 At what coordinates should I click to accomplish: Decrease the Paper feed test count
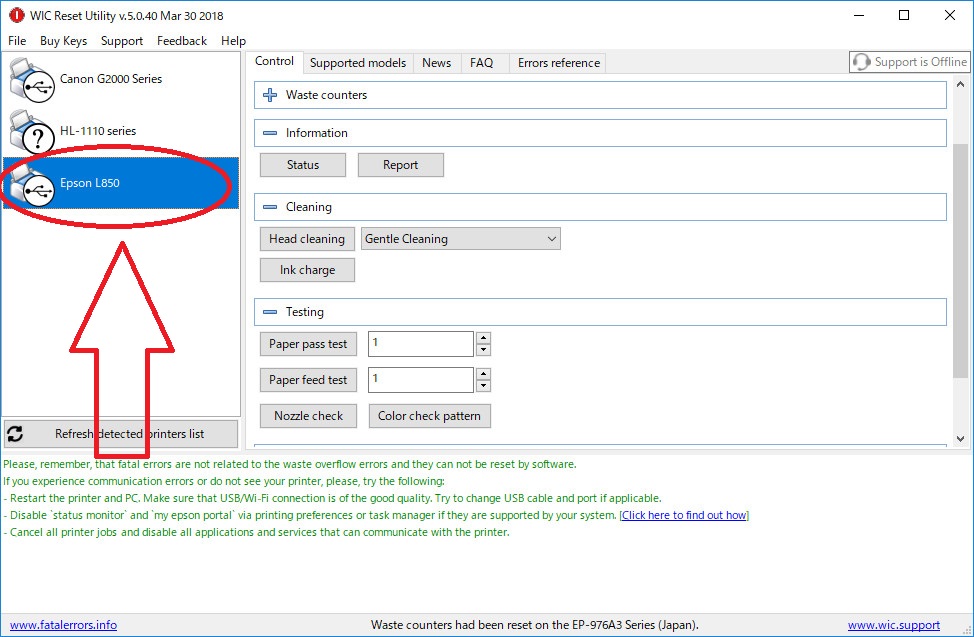tap(483, 386)
